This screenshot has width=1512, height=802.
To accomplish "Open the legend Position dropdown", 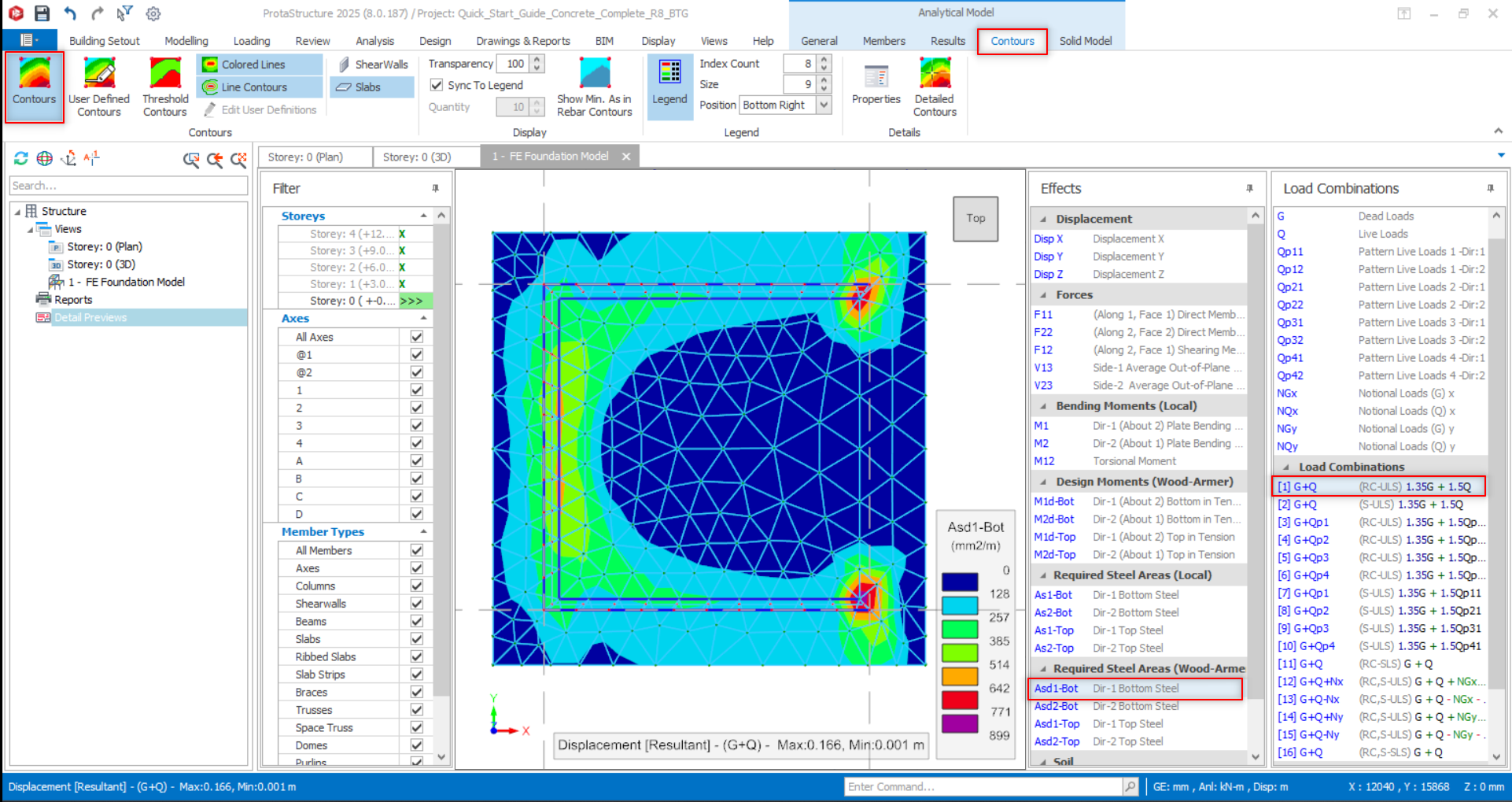I will tap(824, 105).
